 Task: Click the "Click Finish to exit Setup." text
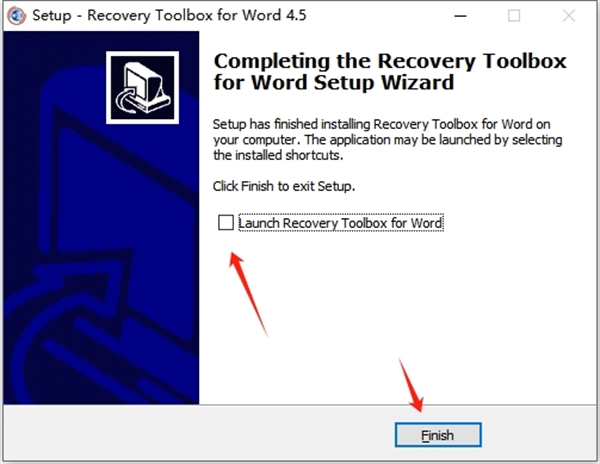284,186
